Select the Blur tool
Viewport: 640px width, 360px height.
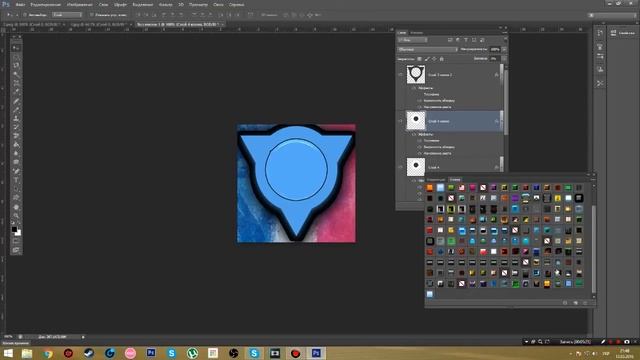coord(16,154)
